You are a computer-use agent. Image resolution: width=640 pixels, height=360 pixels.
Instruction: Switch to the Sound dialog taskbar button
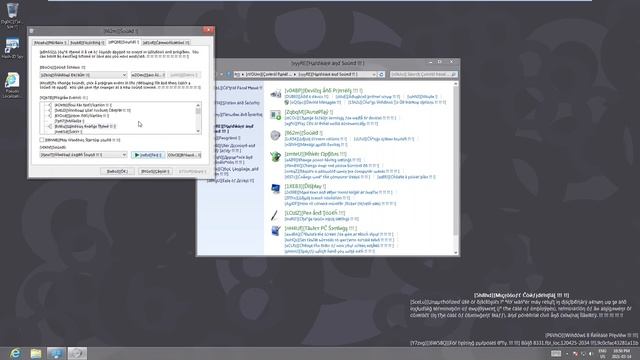(77, 353)
